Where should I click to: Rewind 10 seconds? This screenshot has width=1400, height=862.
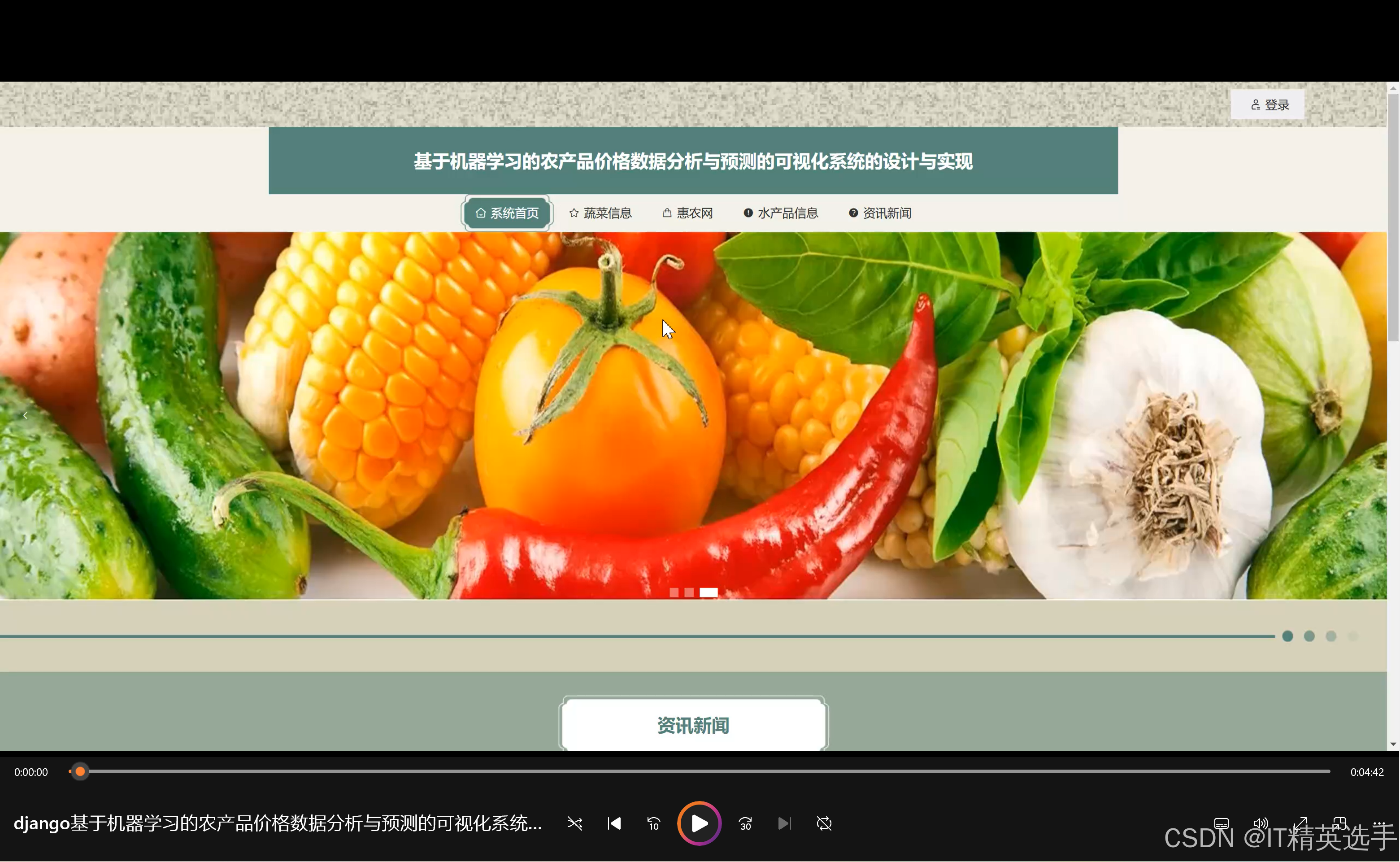pyautogui.click(x=653, y=823)
